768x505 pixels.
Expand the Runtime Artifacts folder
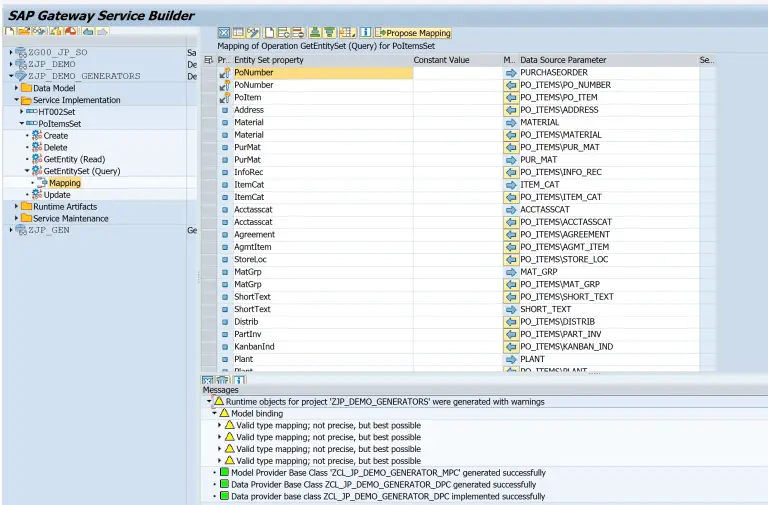click(x=17, y=206)
